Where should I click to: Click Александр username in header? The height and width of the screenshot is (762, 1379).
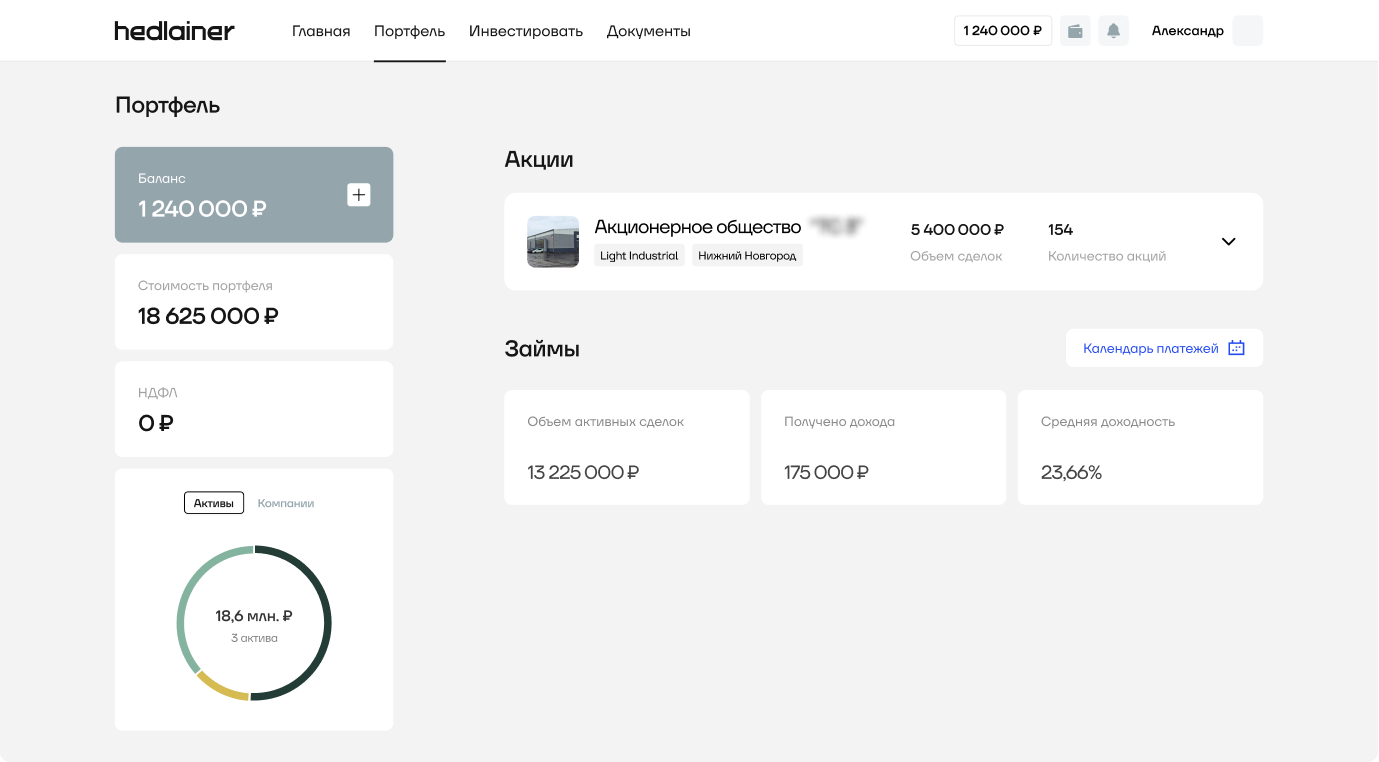pos(1188,31)
